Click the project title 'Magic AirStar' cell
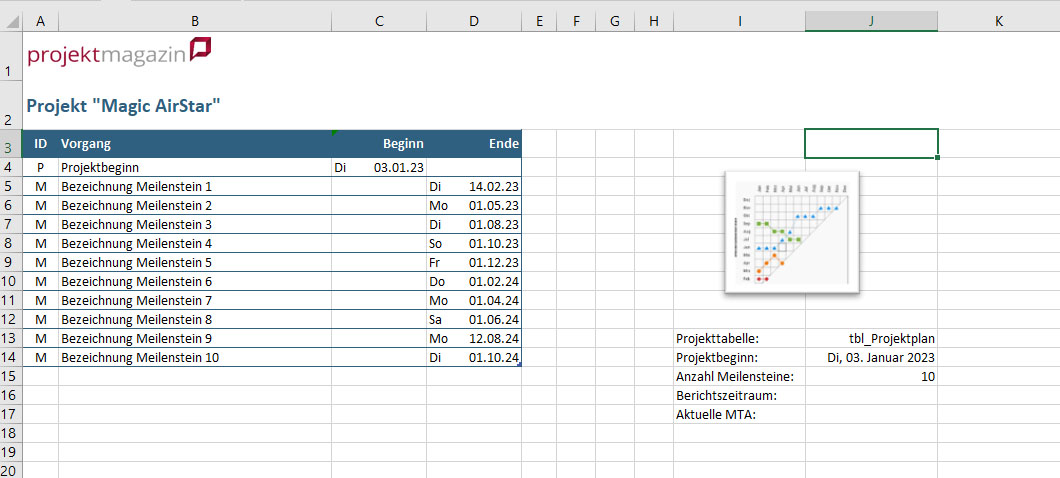 [x=123, y=105]
